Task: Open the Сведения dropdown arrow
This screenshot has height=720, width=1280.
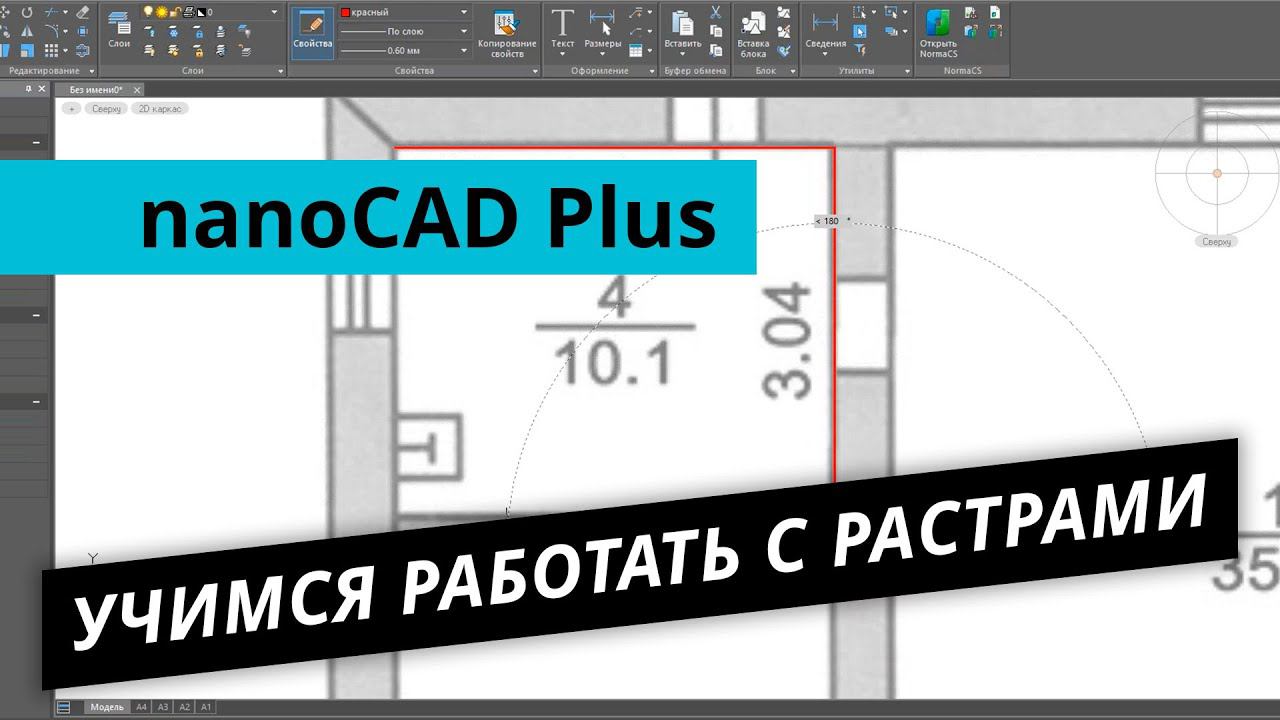Action: 825,54
